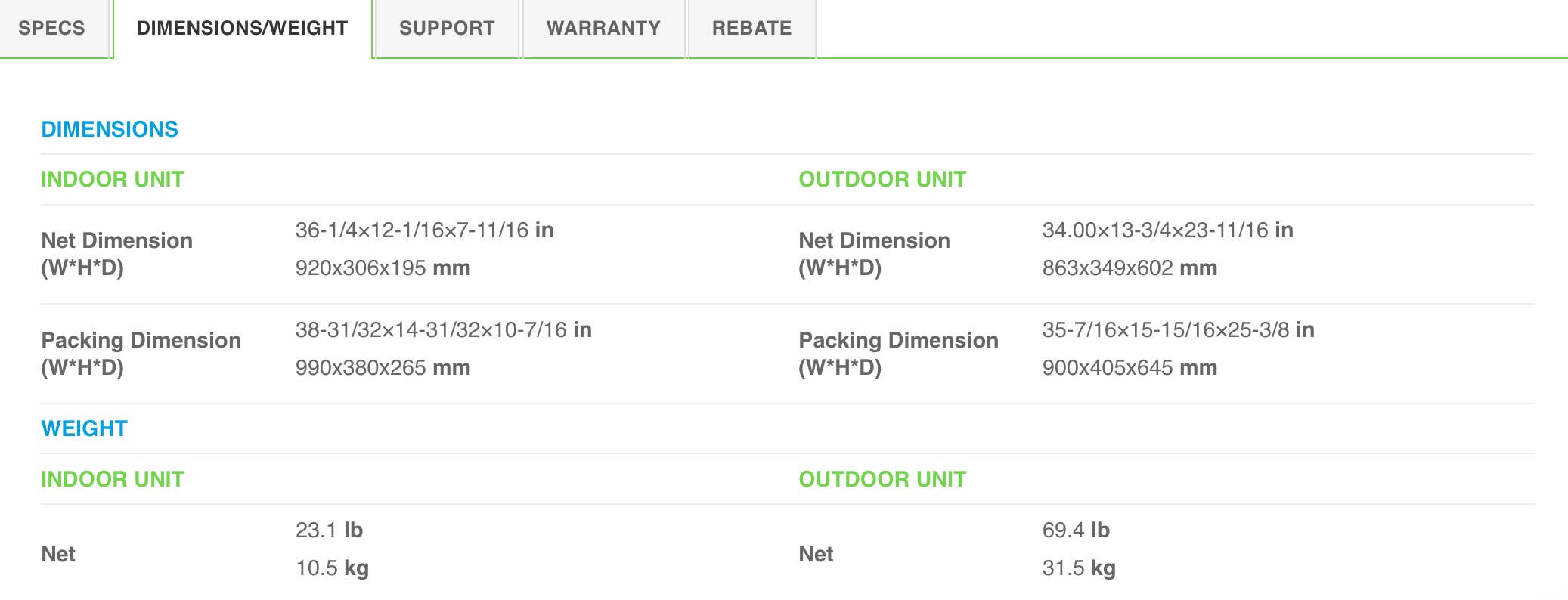
Task: Click the WEIGHT section heading
Action: pyautogui.click(x=84, y=428)
